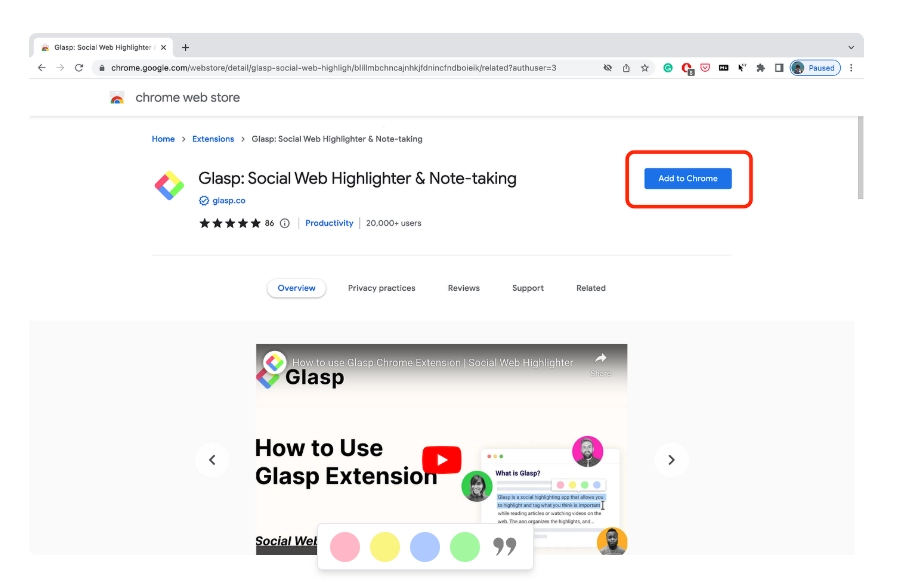Click the Paused profile button

815,68
